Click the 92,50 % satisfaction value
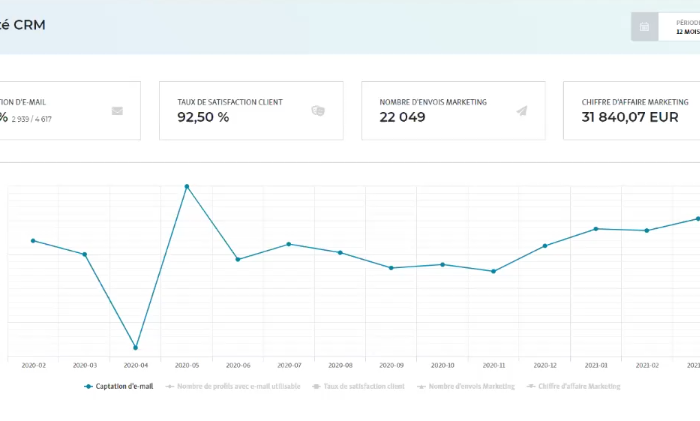This screenshot has width=700, height=421. (x=203, y=117)
